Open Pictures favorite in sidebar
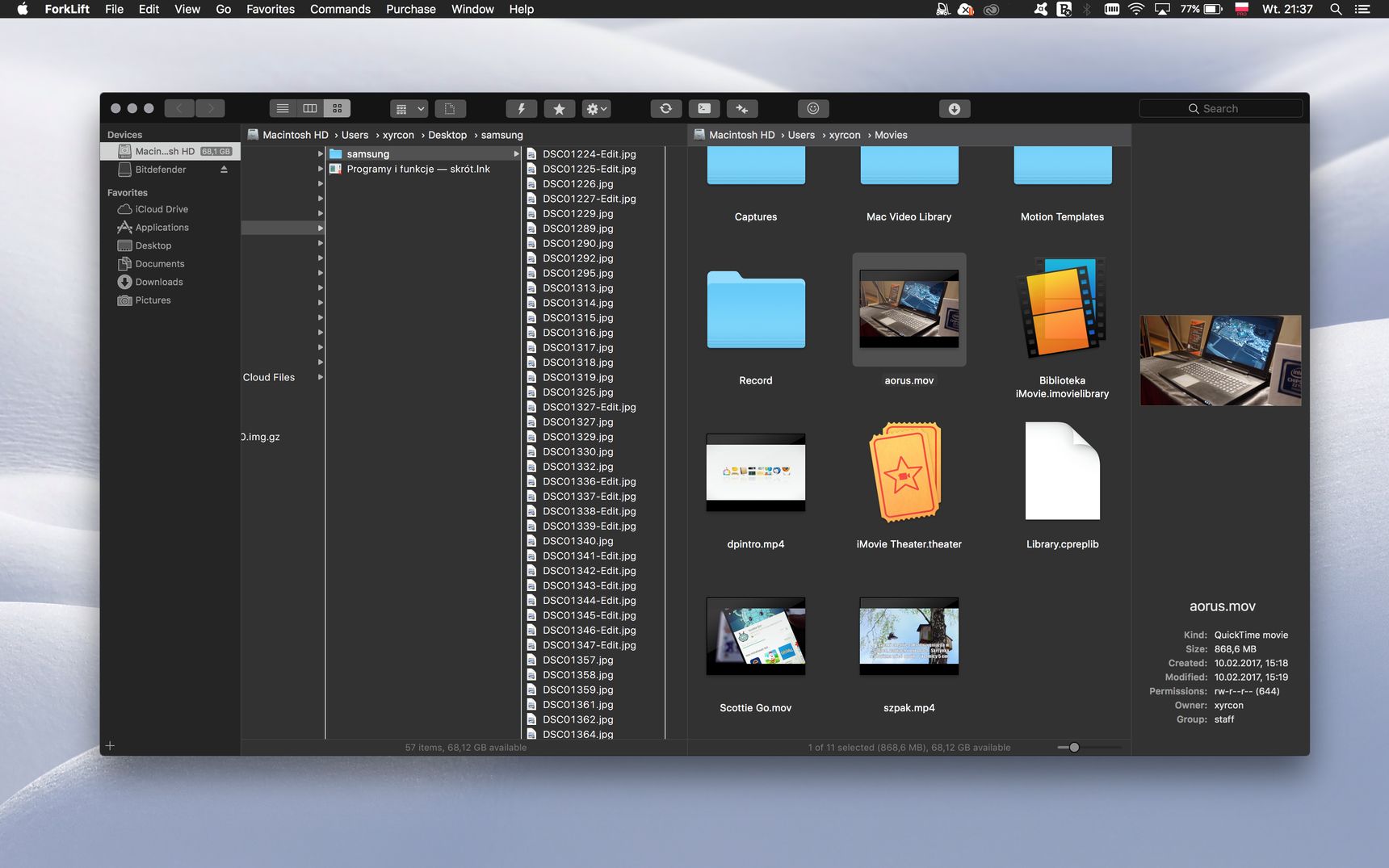The width and height of the screenshot is (1389, 868). coord(153,300)
